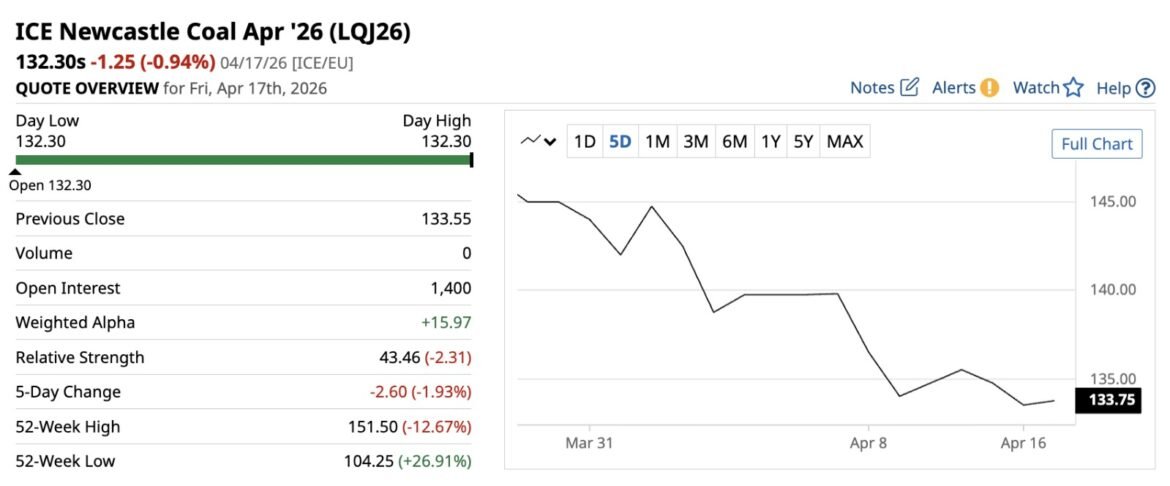1170x486 pixels.
Task: Click the Alerts link text
Action: click(953, 88)
